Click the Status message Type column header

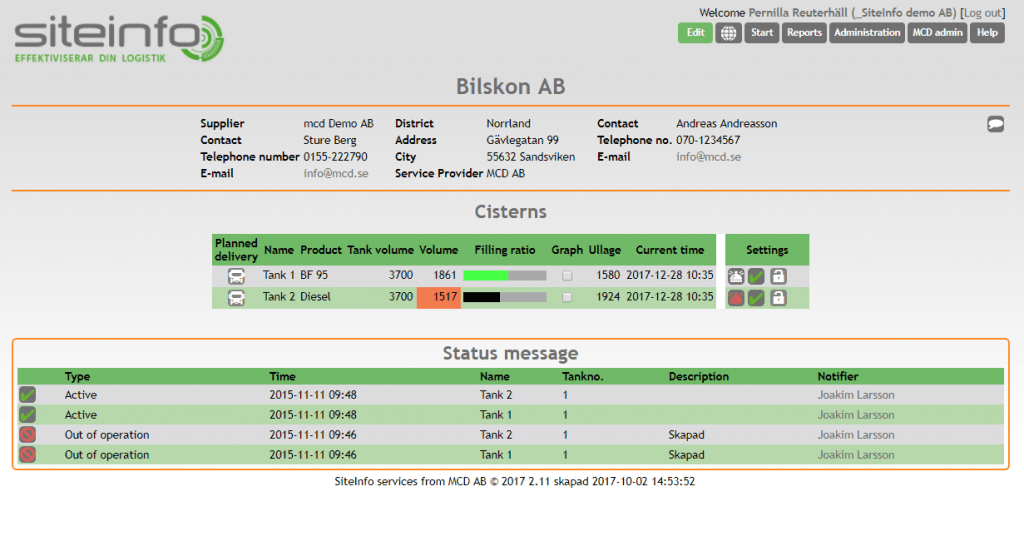pos(77,377)
